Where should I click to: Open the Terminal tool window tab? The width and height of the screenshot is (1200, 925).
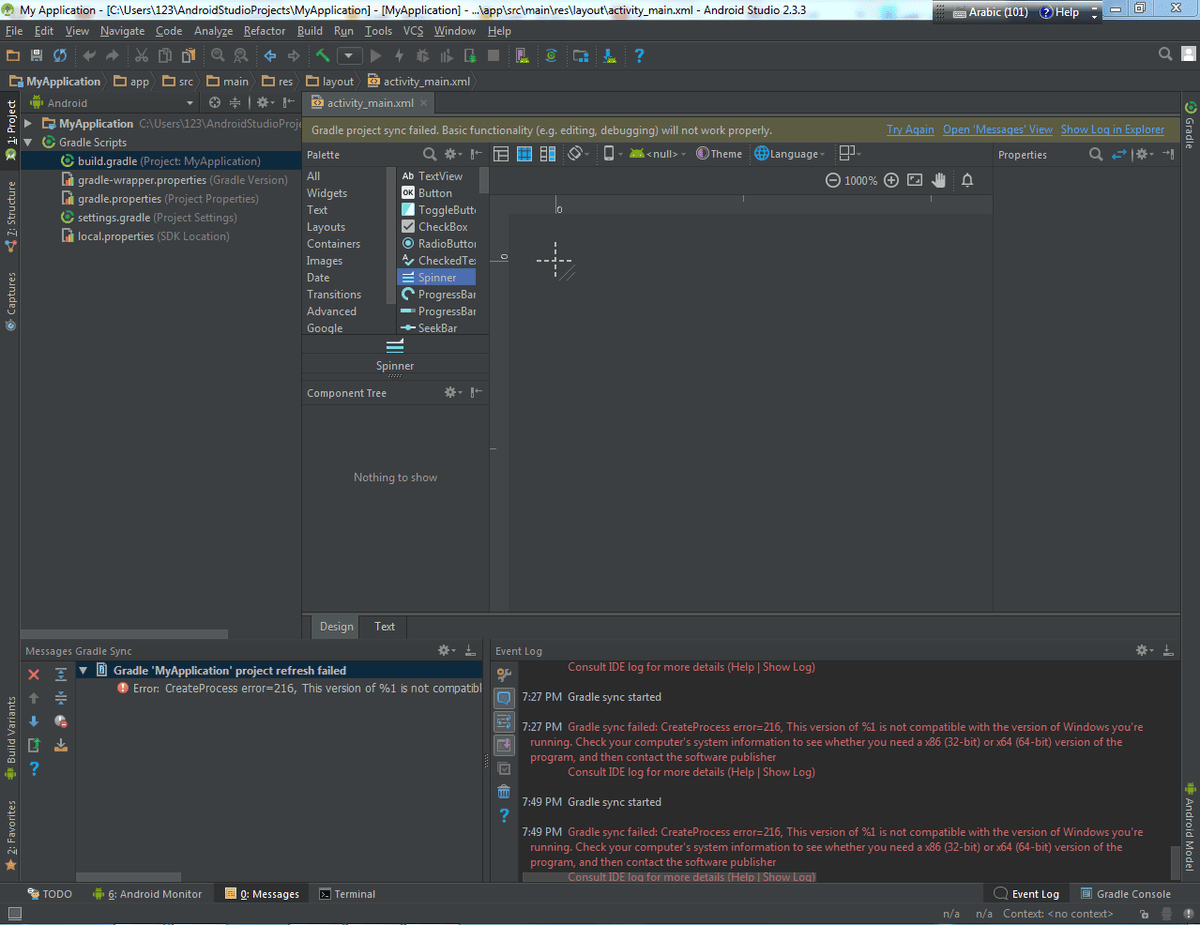pos(347,894)
